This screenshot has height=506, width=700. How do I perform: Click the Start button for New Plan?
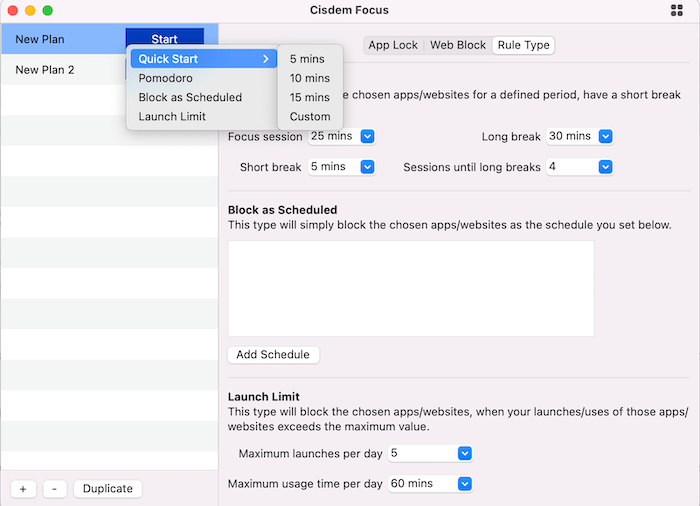pyautogui.click(x=165, y=39)
